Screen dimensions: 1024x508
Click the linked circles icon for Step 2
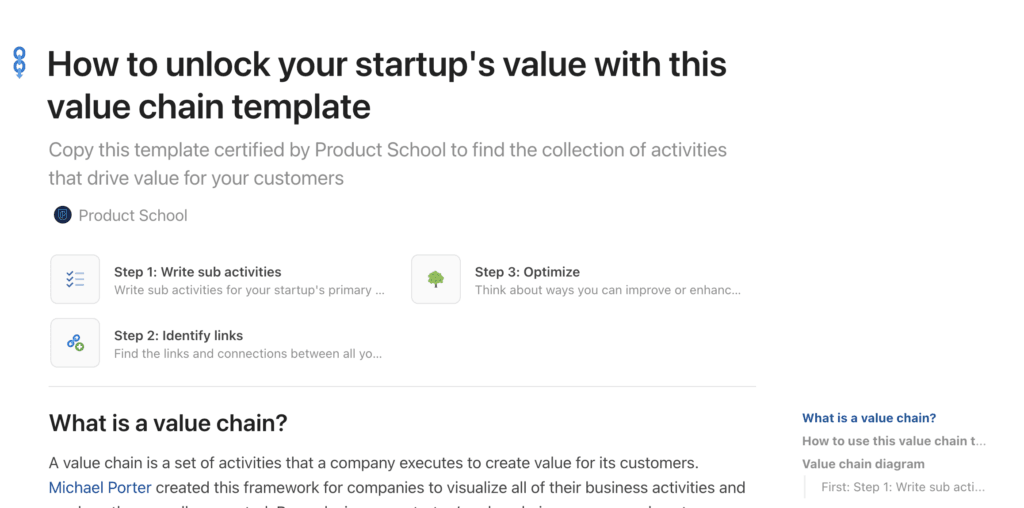pos(75,343)
